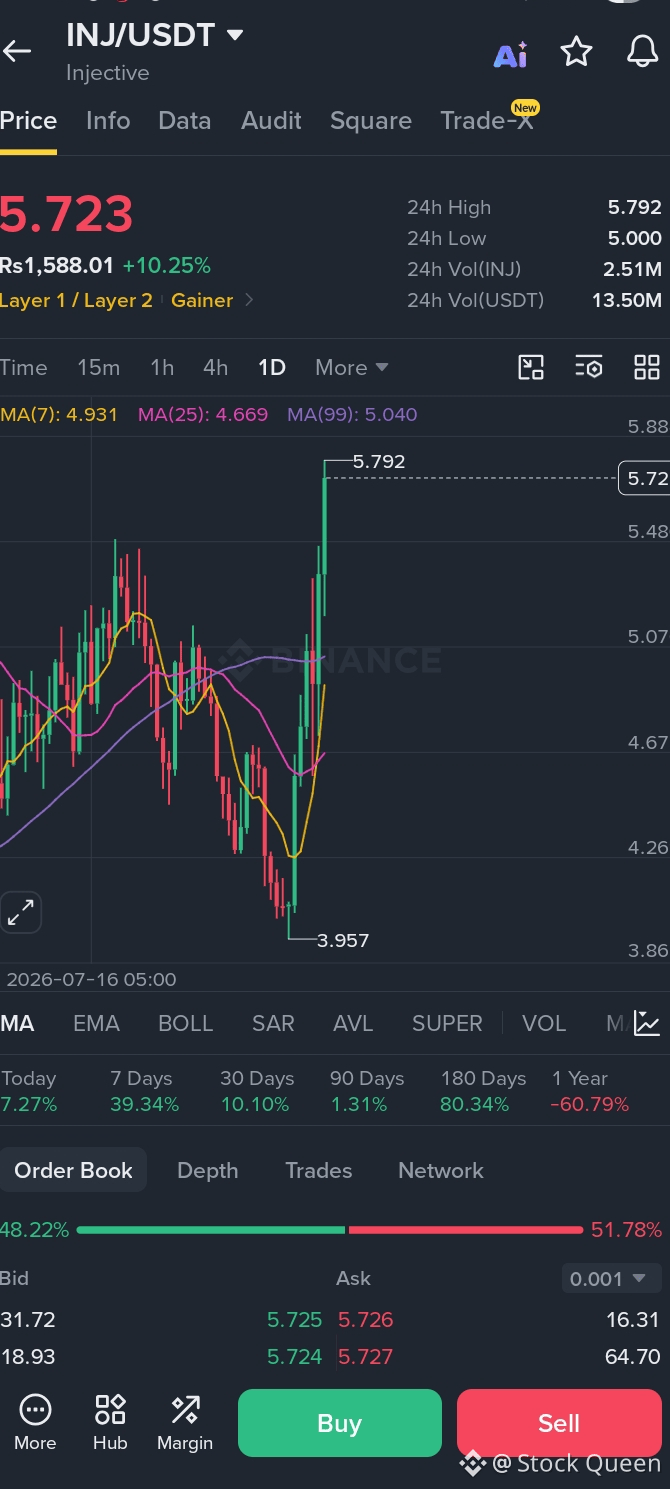Tap the 3.957 low marker on chart

pos(343,940)
